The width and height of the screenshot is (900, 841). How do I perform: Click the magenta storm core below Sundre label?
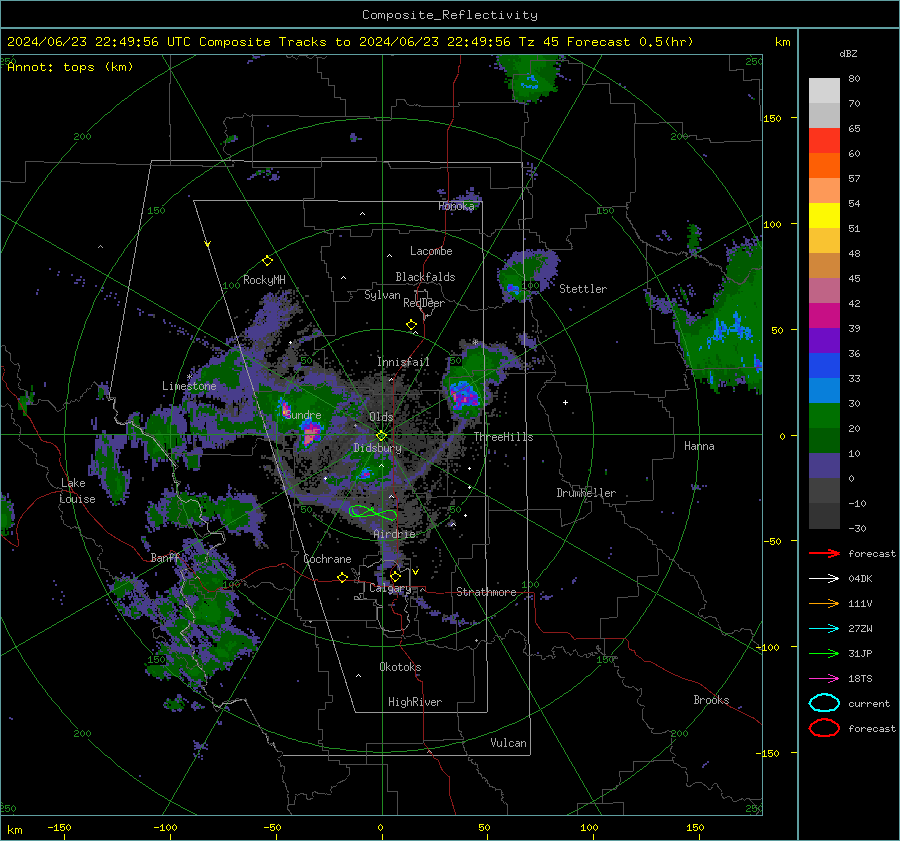click(311, 432)
